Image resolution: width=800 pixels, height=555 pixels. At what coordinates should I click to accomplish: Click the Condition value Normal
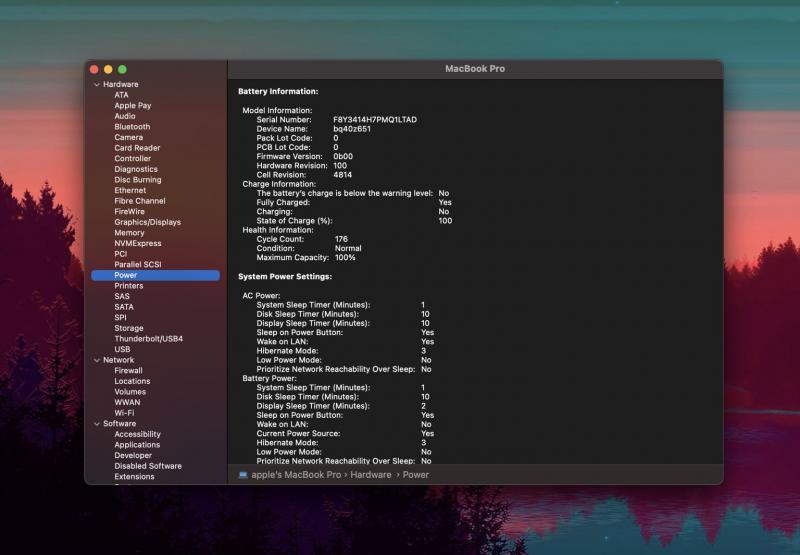click(348, 248)
